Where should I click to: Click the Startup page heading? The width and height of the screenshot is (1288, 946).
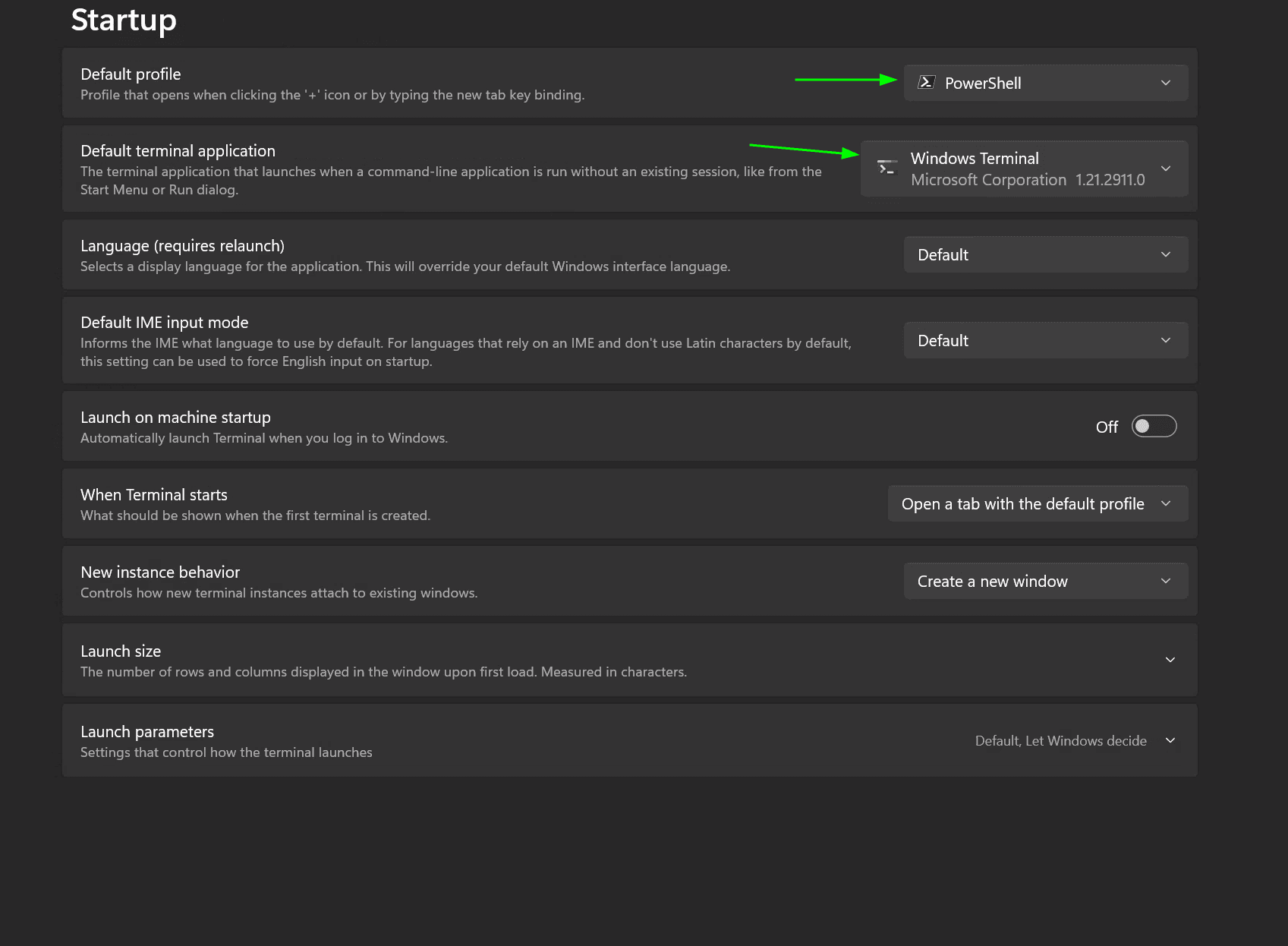click(x=124, y=20)
